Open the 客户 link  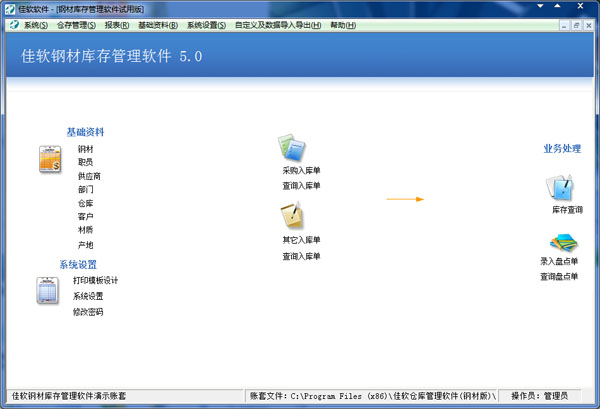coord(85,217)
